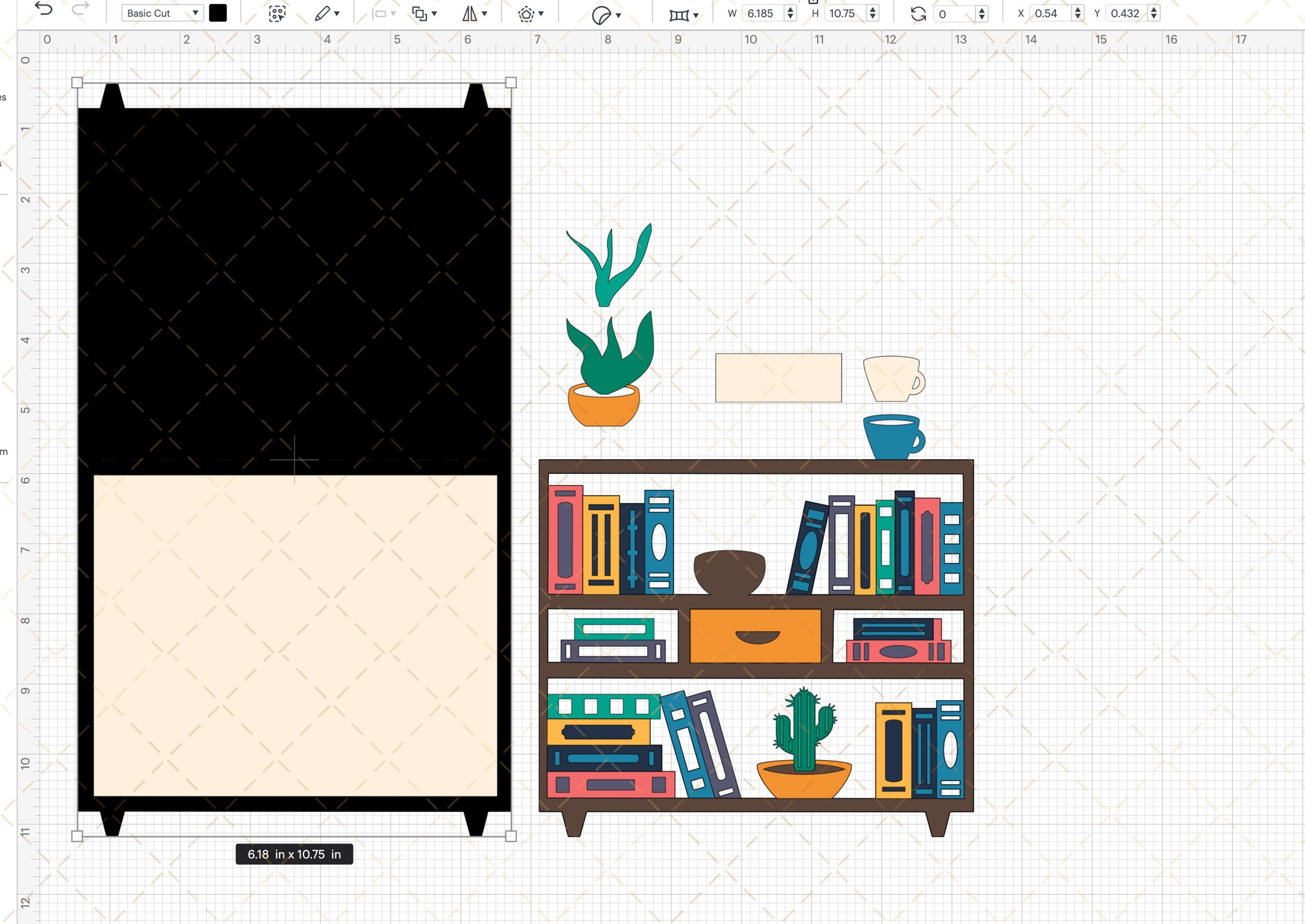Viewport: 1305px width, 924px height.
Task: Click the 6.18 in x 10.75 in label
Action: 294,854
